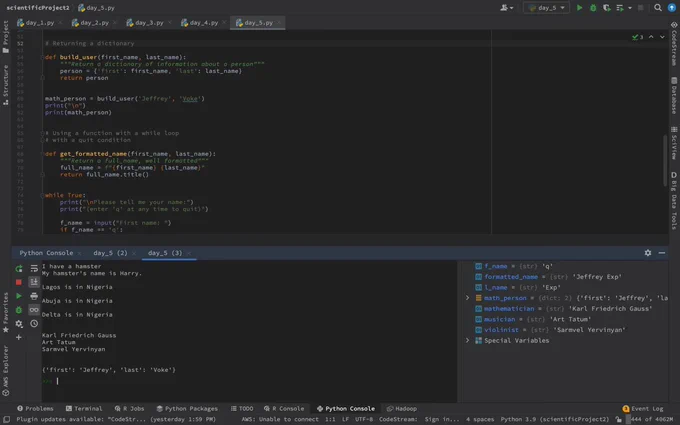This screenshot has width=680, height=425.
Task: Open the TODO tool window
Action: pos(242,409)
